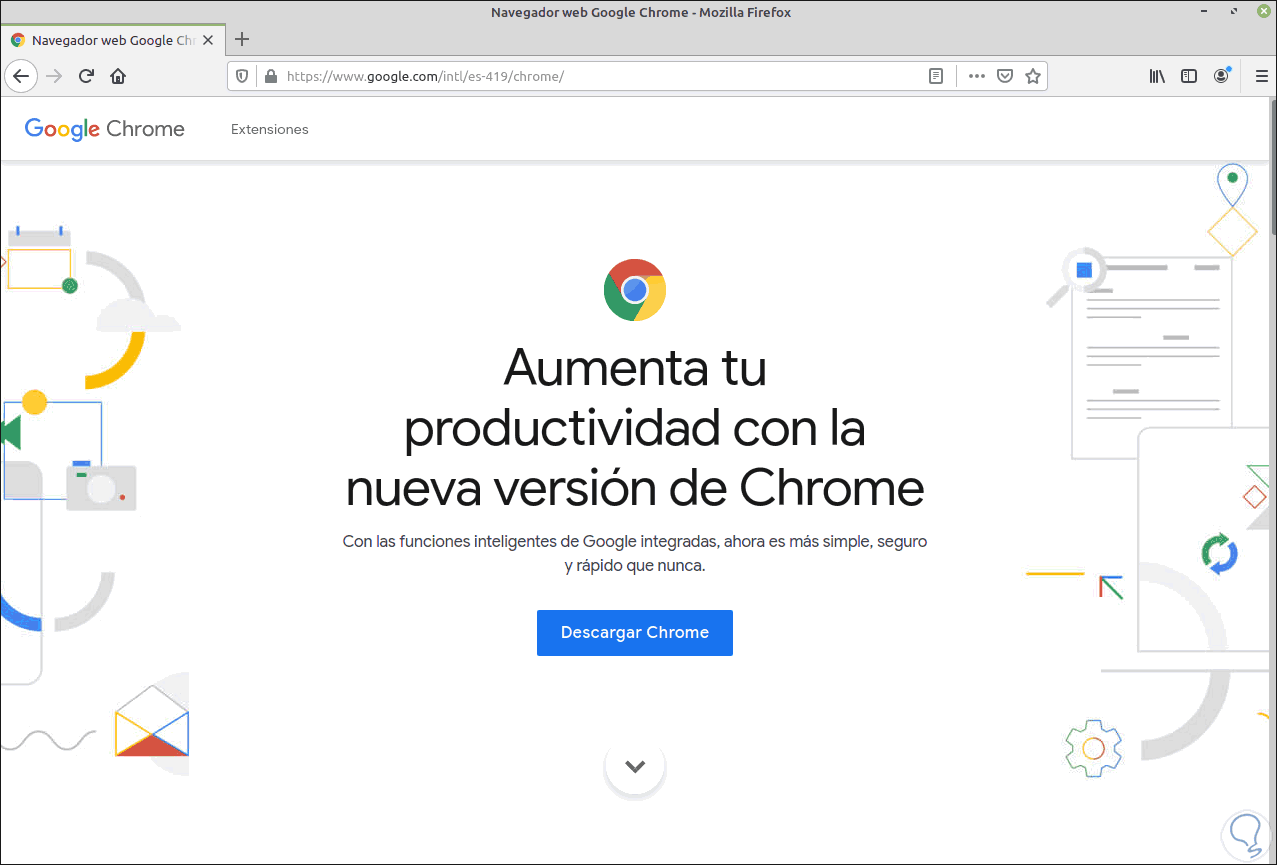
Task: Open the Extensiones link
Action: 270,129
